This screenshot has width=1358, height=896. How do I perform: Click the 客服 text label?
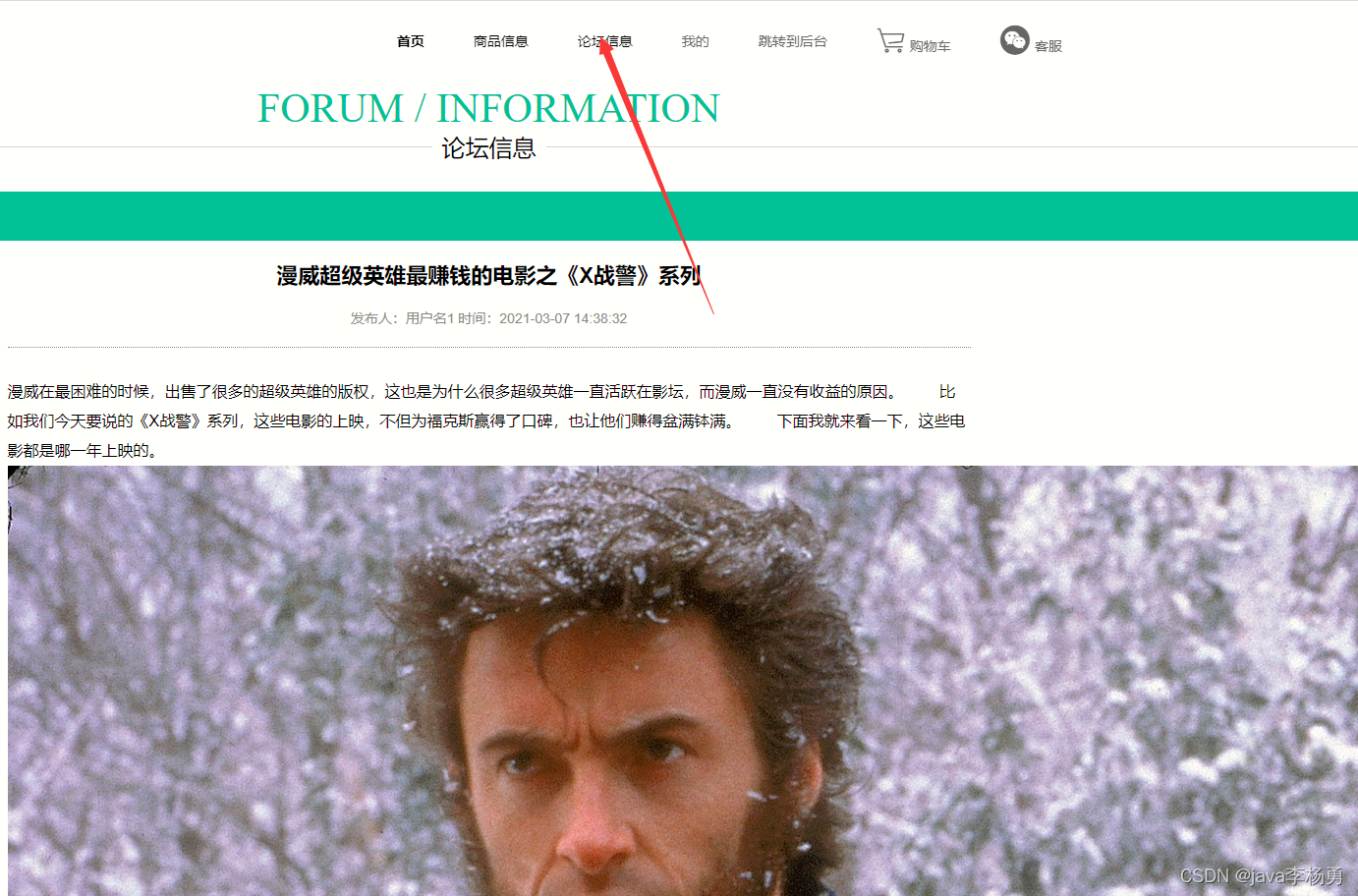[1048, 46]
